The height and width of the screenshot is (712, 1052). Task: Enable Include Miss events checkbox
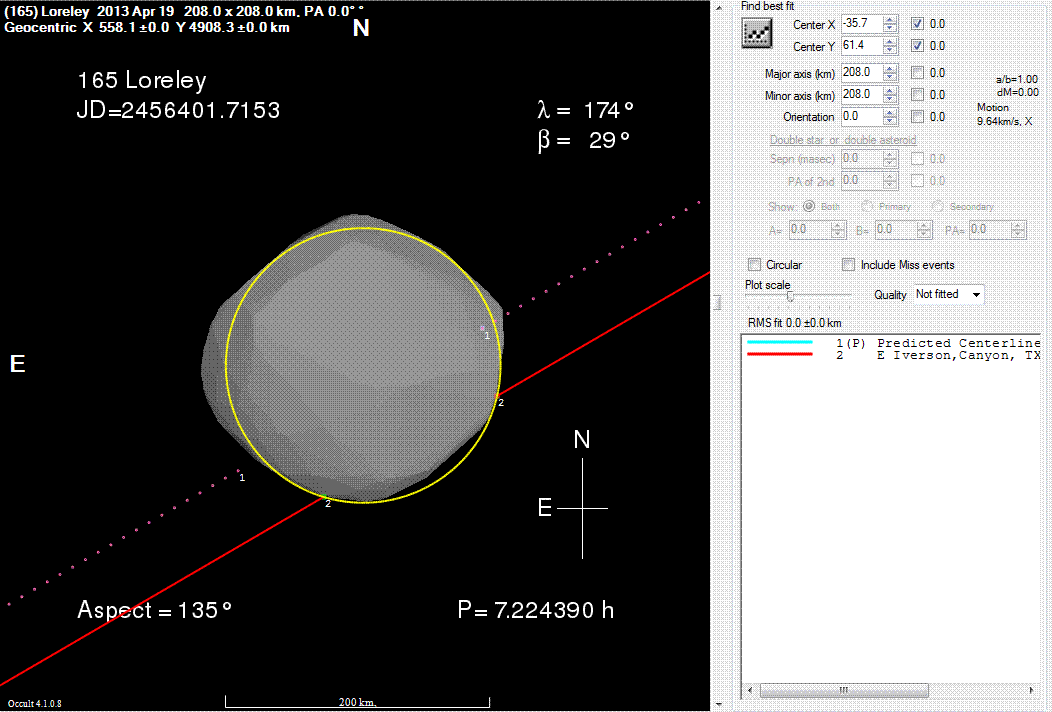pyautogui.click(x=849, y=264)
